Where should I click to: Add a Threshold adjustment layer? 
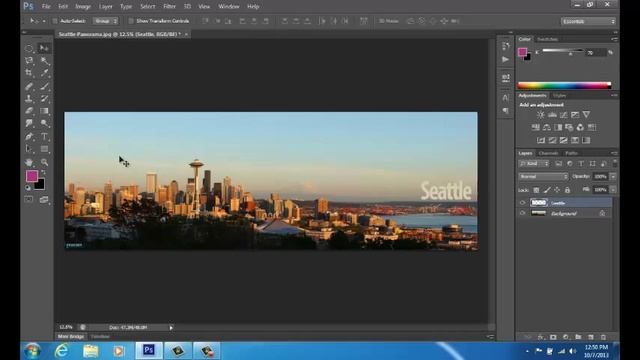pyautogui.click(x=563, y=140)
